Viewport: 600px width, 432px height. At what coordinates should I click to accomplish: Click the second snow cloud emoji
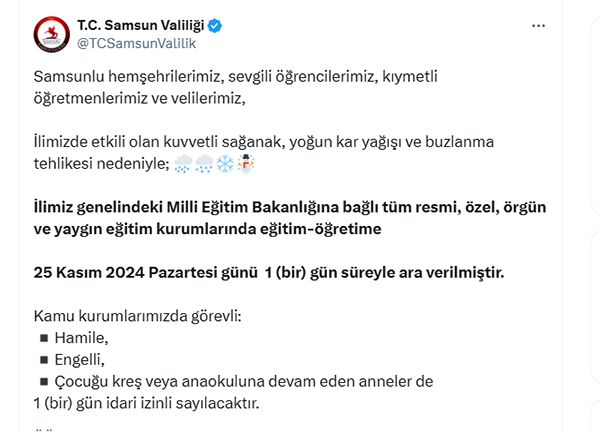point(204,164)
